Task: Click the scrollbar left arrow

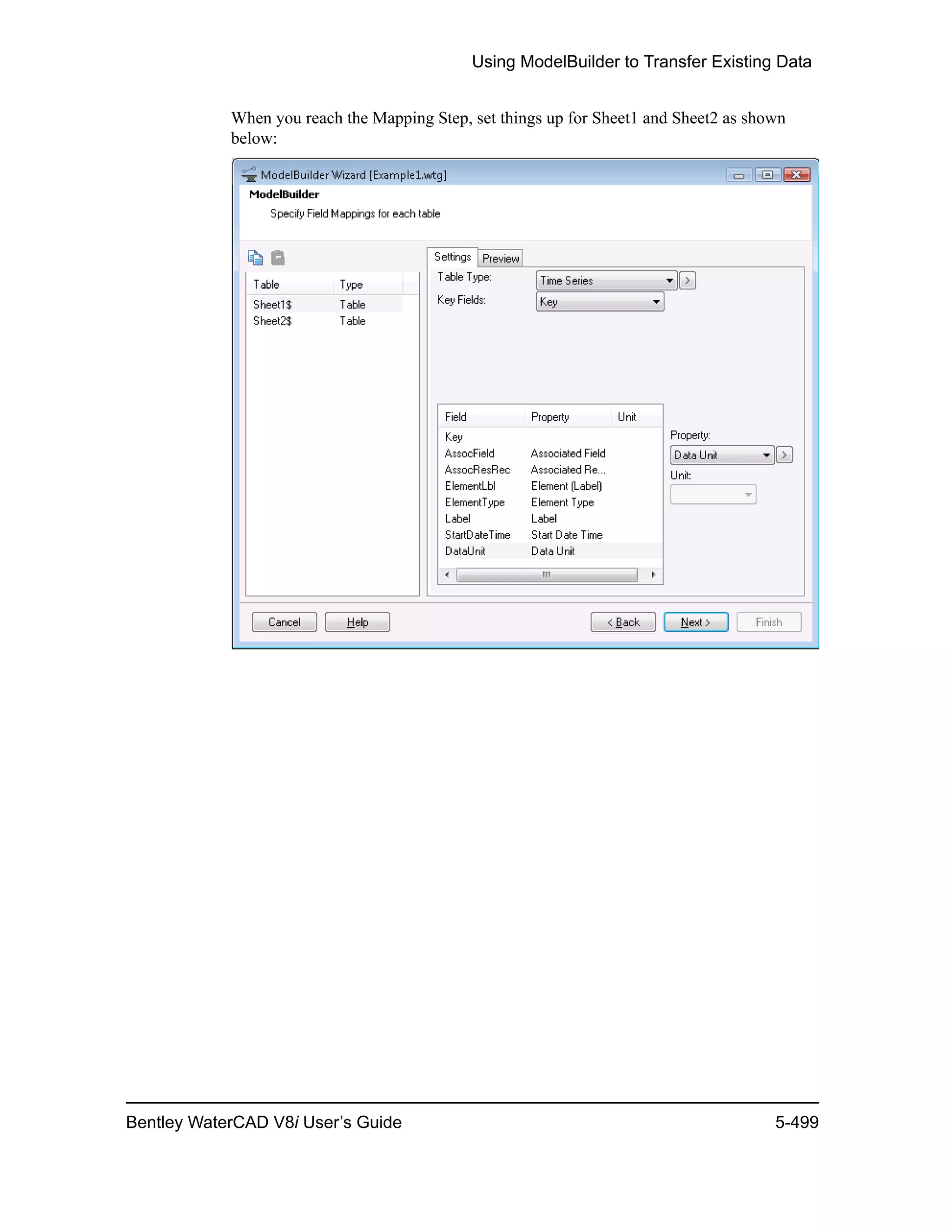Action: pos(447,575)
